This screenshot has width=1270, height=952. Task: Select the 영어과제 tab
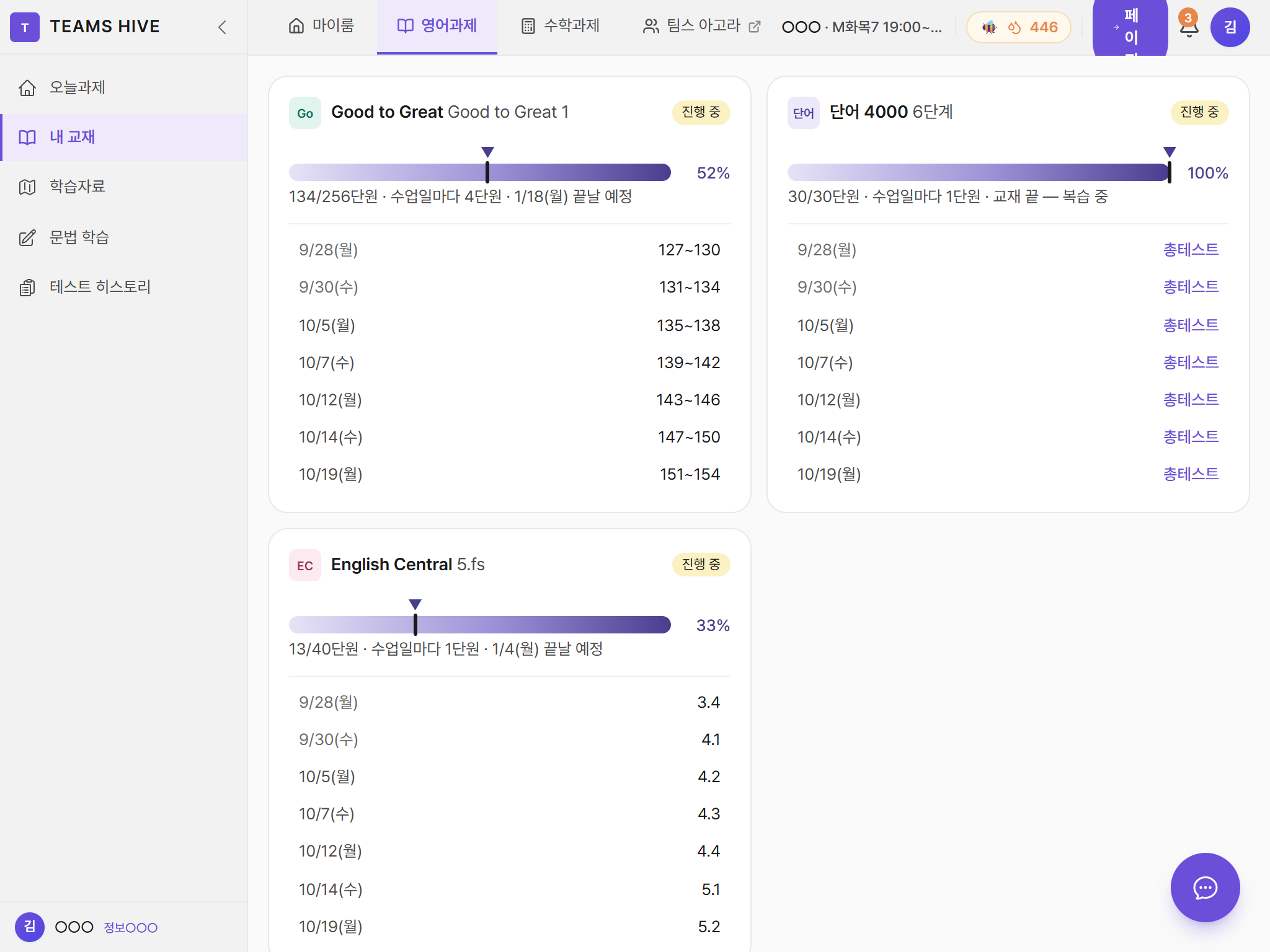437,26
